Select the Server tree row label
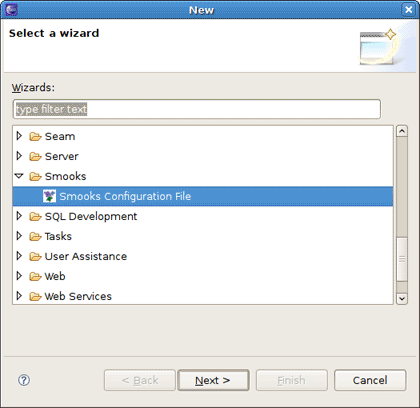The width and height of the screenshot is (420, 408). point(62,156)
